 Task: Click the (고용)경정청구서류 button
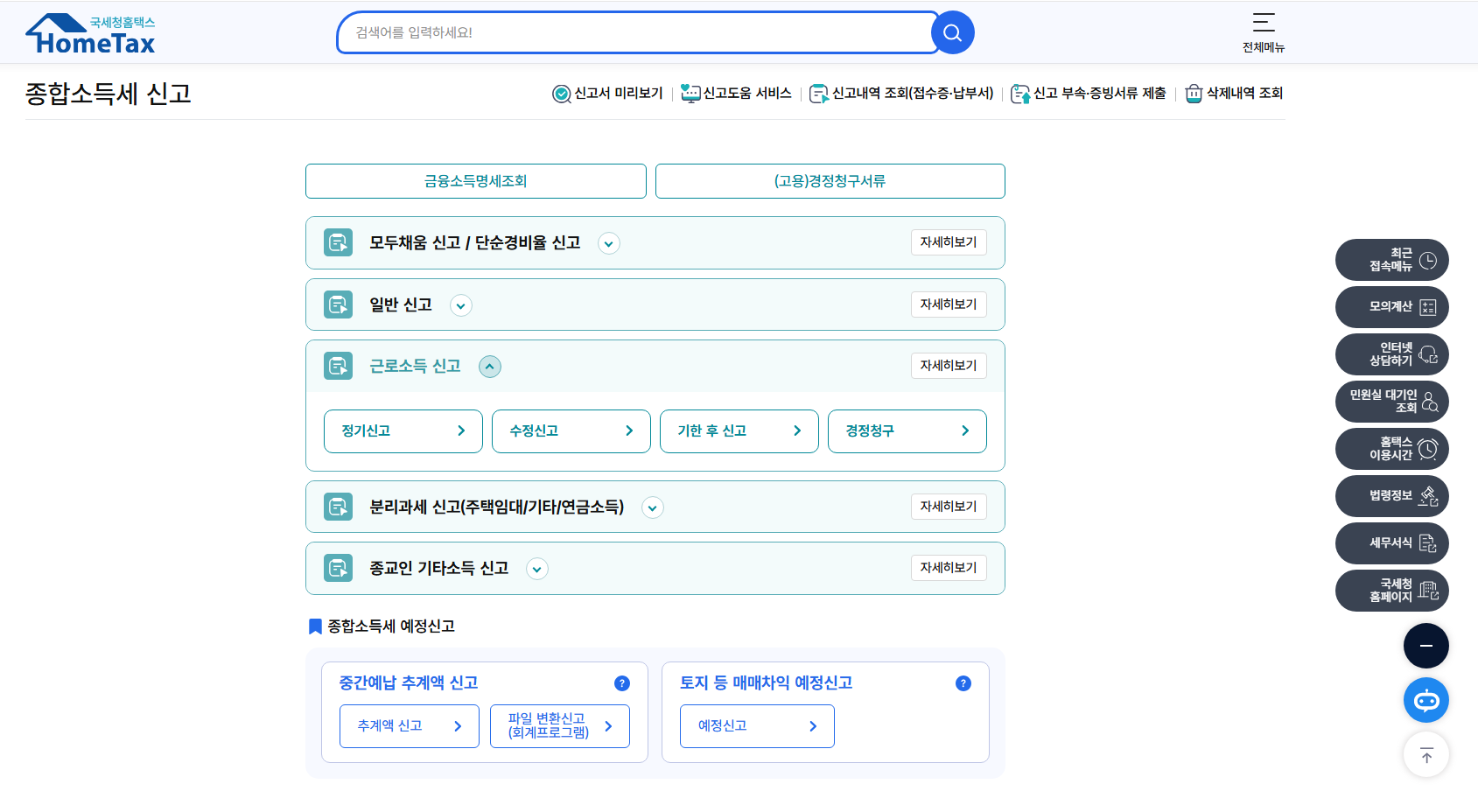[x=830, y=181]
